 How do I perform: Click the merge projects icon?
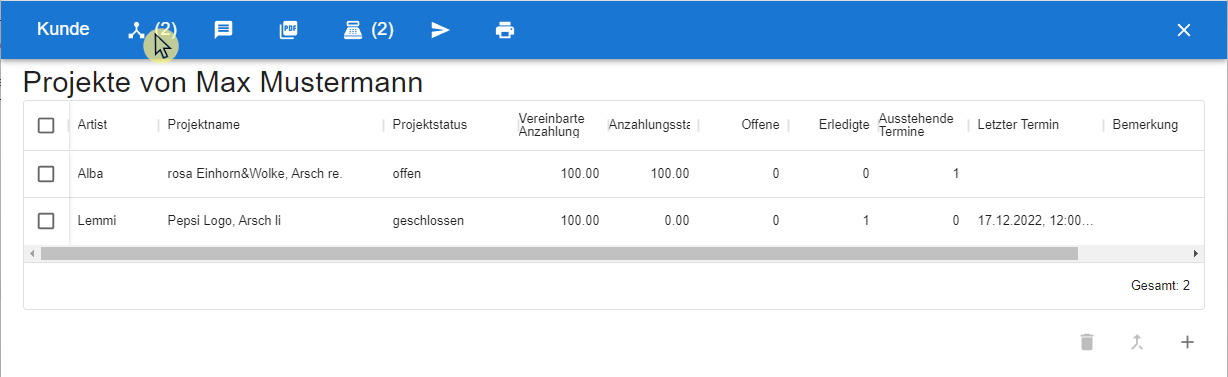(1136, 342)
